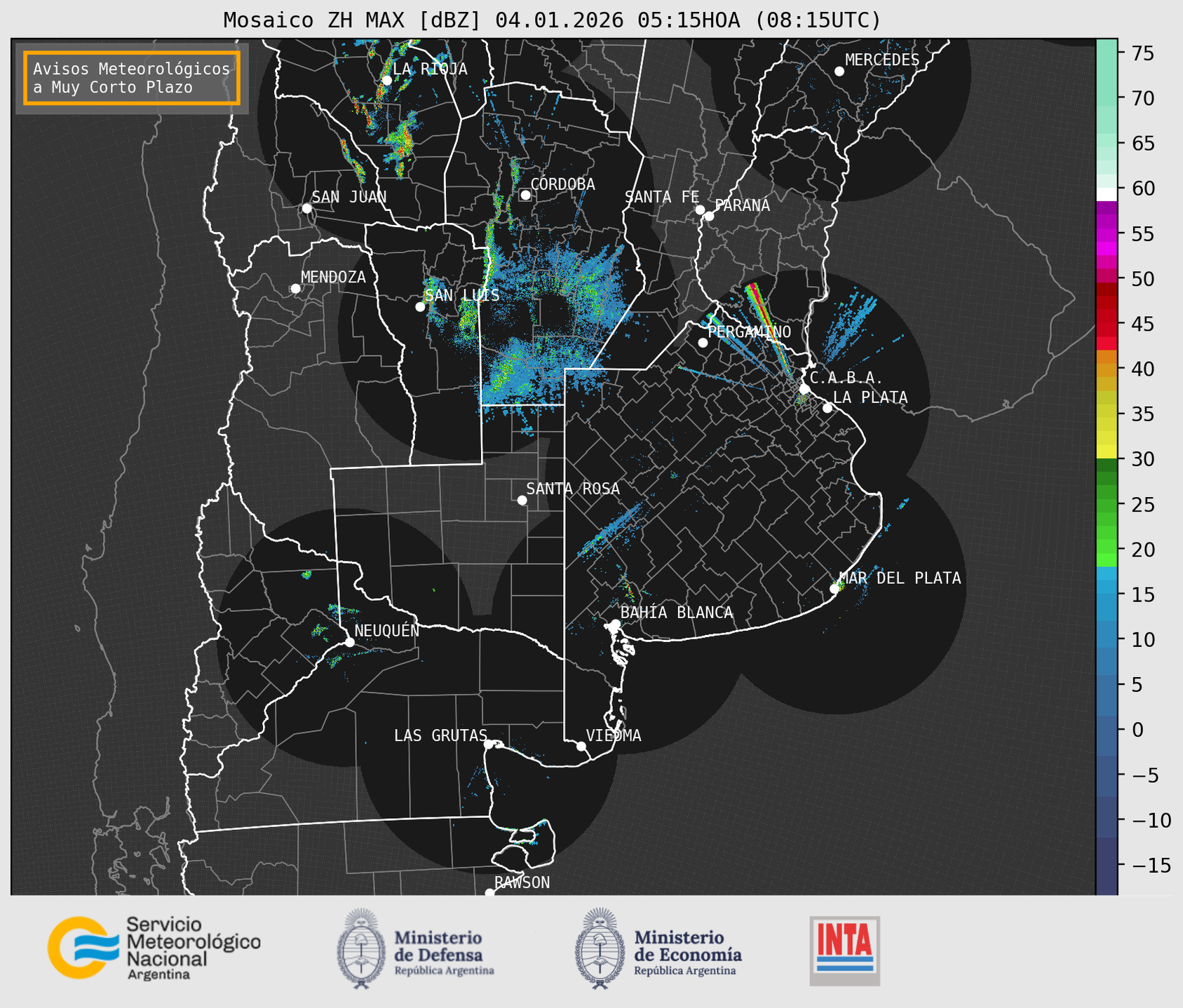This screenshot has width=1183, height=1008.
Task: Click the Servicio Meteorológico Nacional logo
Action: point(154,948)
